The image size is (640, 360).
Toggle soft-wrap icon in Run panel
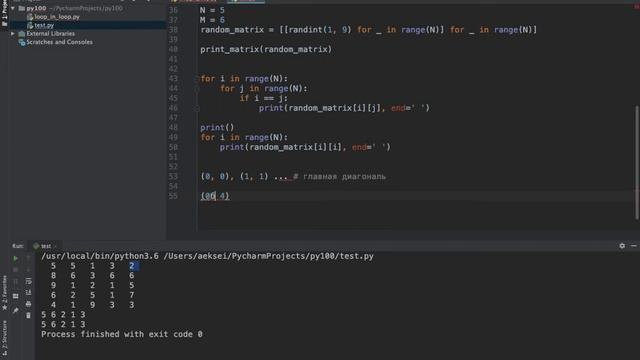point(28,281)
